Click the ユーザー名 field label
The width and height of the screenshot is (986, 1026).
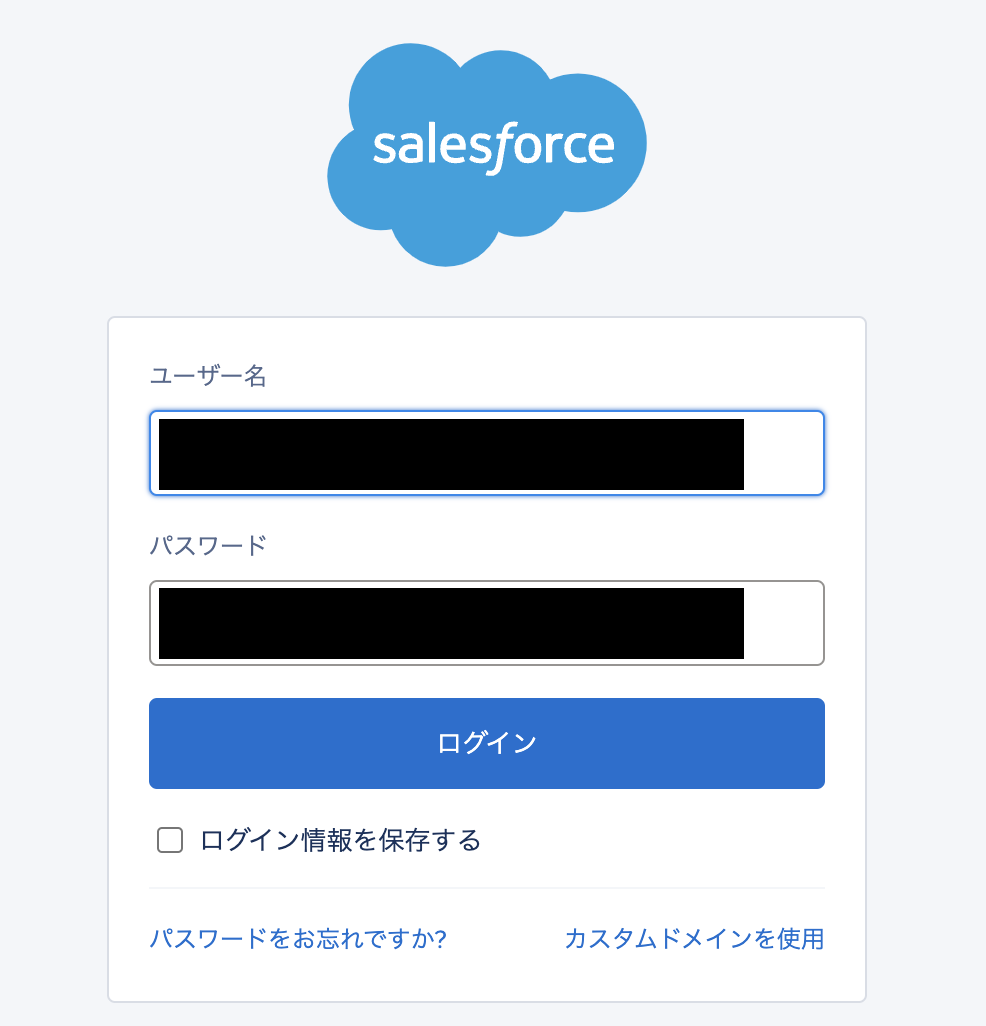pyautogui.click(x=208, y=377)
